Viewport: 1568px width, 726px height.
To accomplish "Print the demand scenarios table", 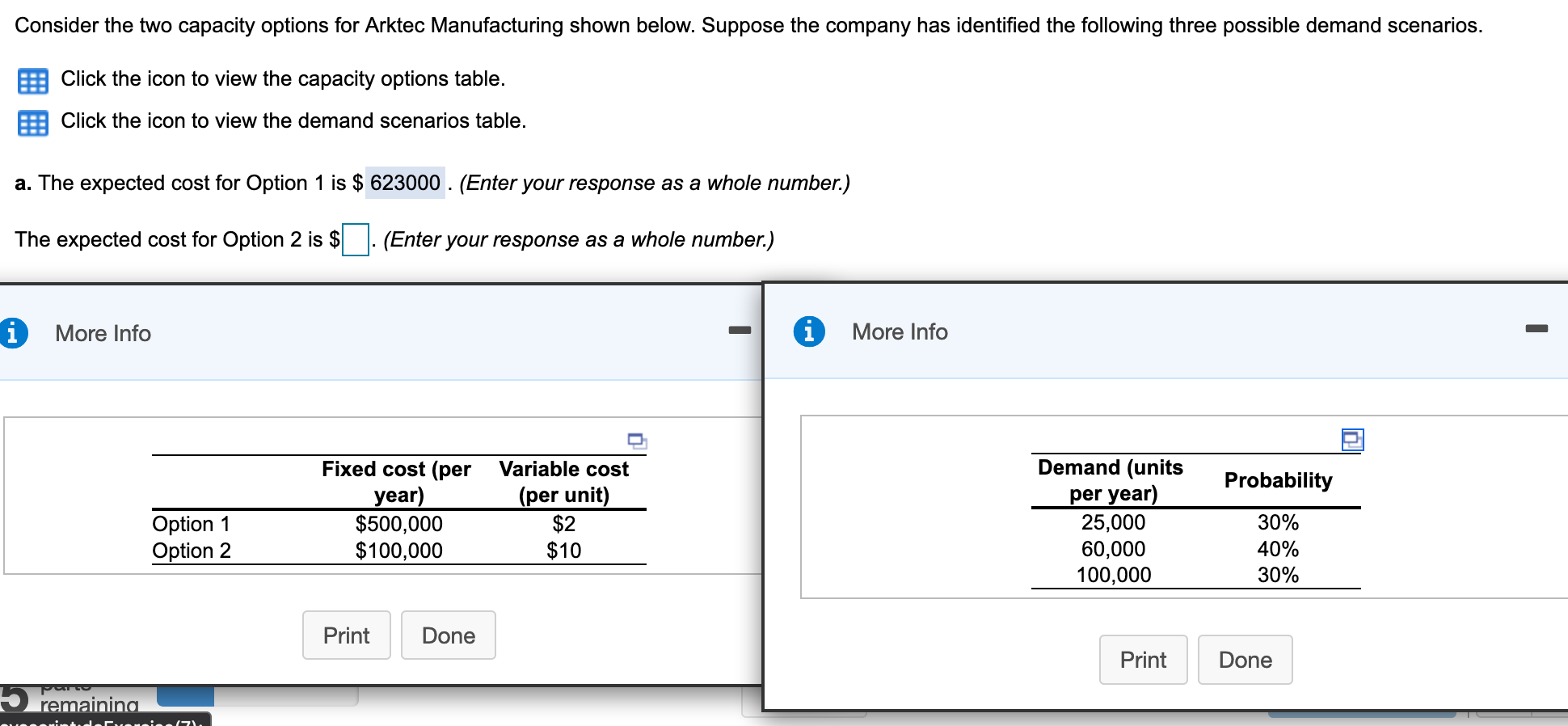I will [1143, 660].
